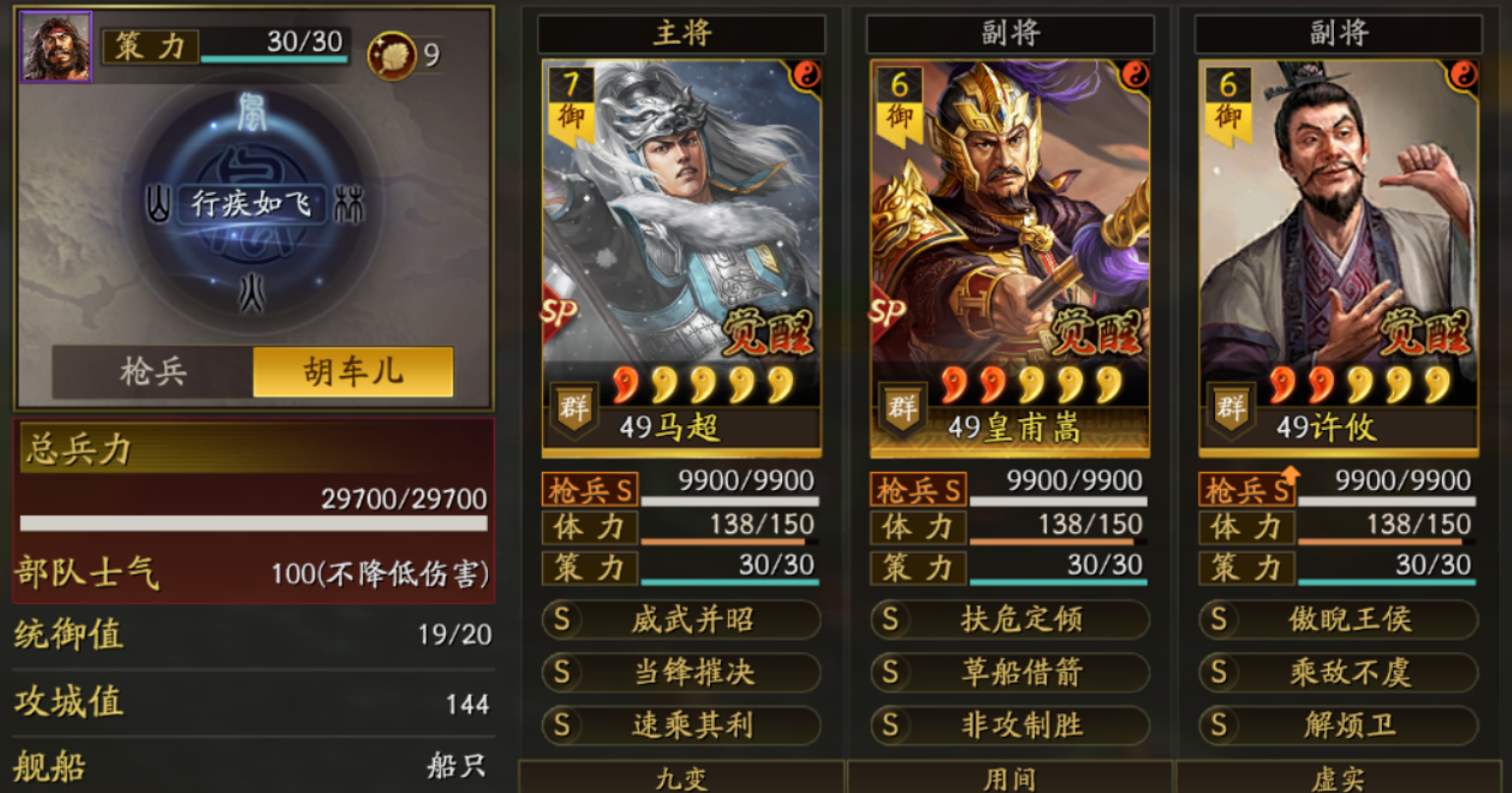Screen dimensions: 1512x793
Task: Open 九变 tactic under 马超
Action: [x=681, y=777]
